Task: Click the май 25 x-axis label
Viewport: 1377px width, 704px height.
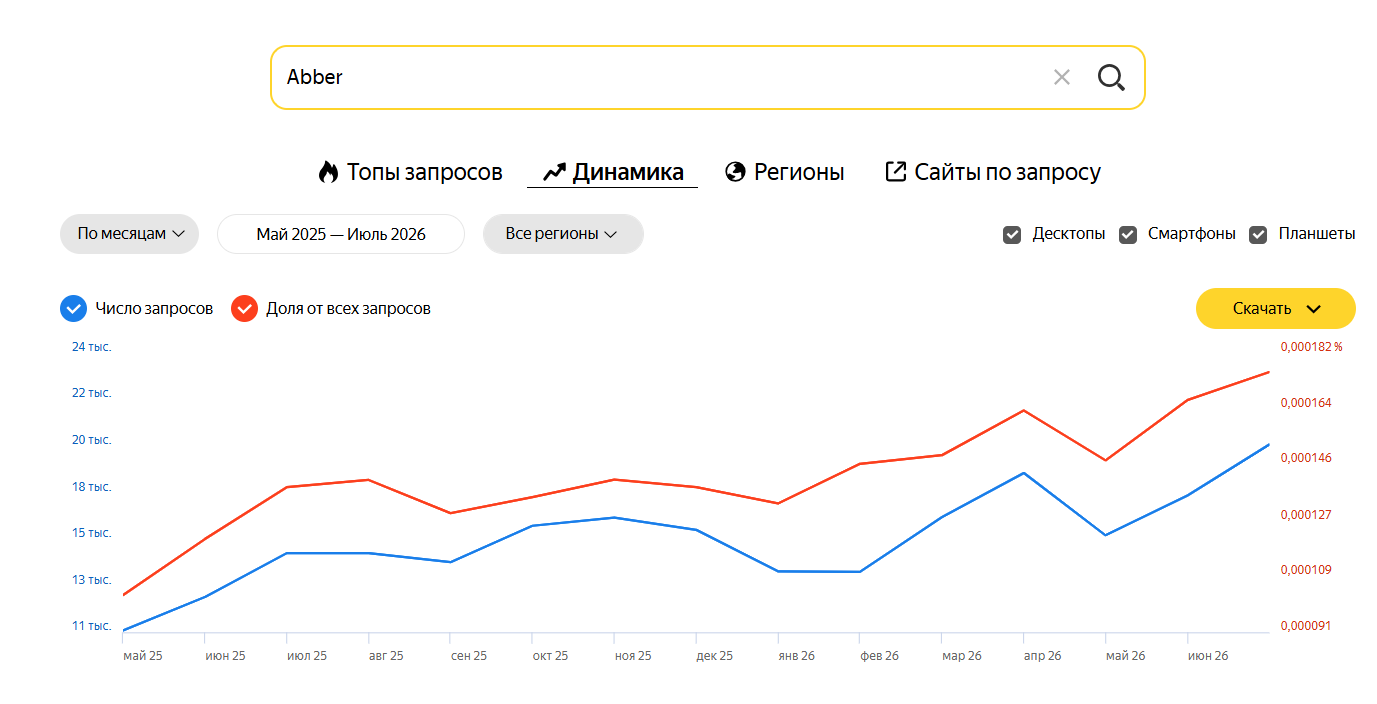Action: point(143,656)
